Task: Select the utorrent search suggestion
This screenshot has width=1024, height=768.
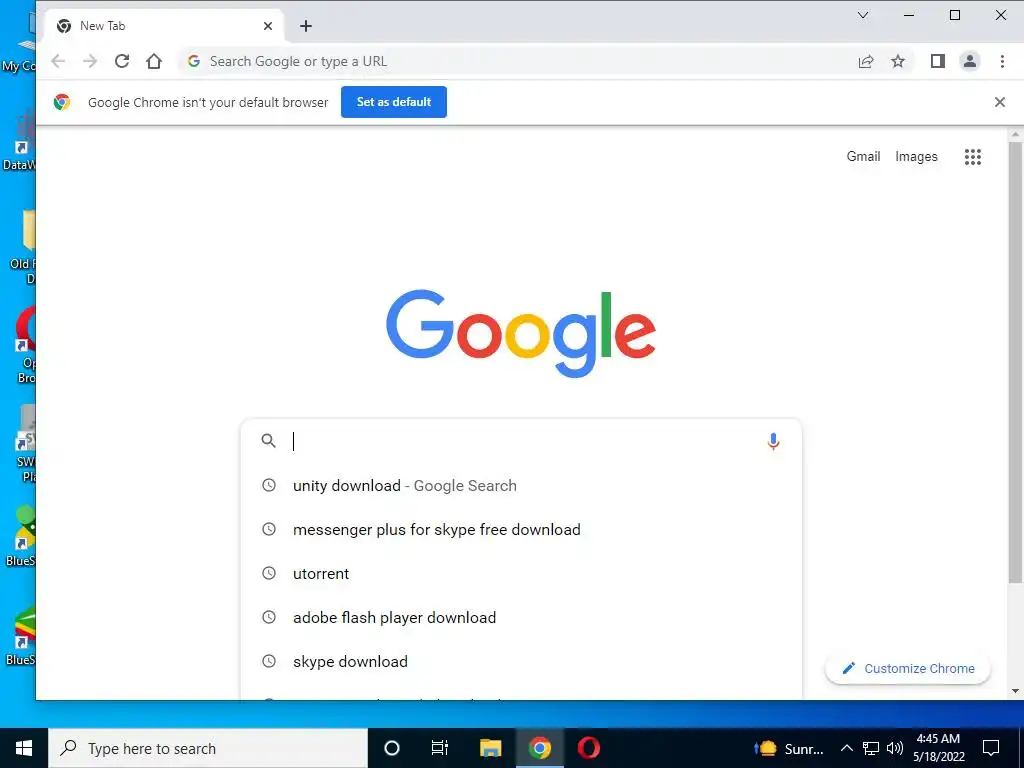Action: [x=520, y=573]
